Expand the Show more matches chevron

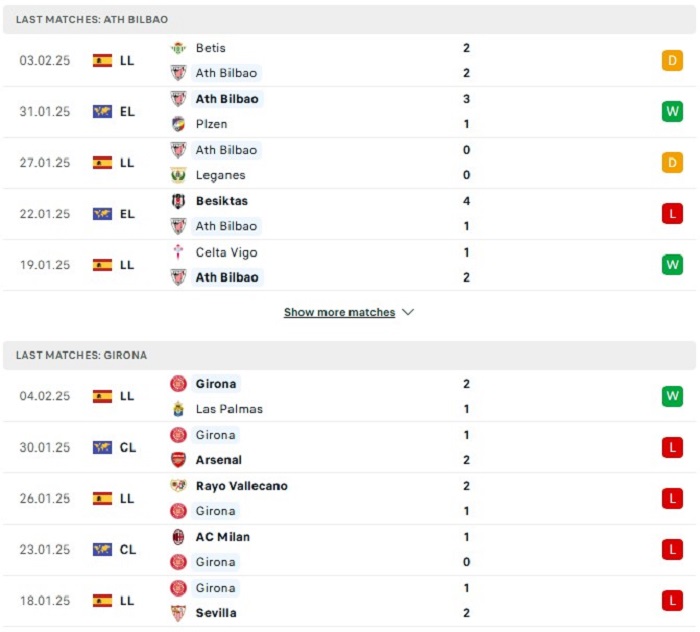(408, 312)
